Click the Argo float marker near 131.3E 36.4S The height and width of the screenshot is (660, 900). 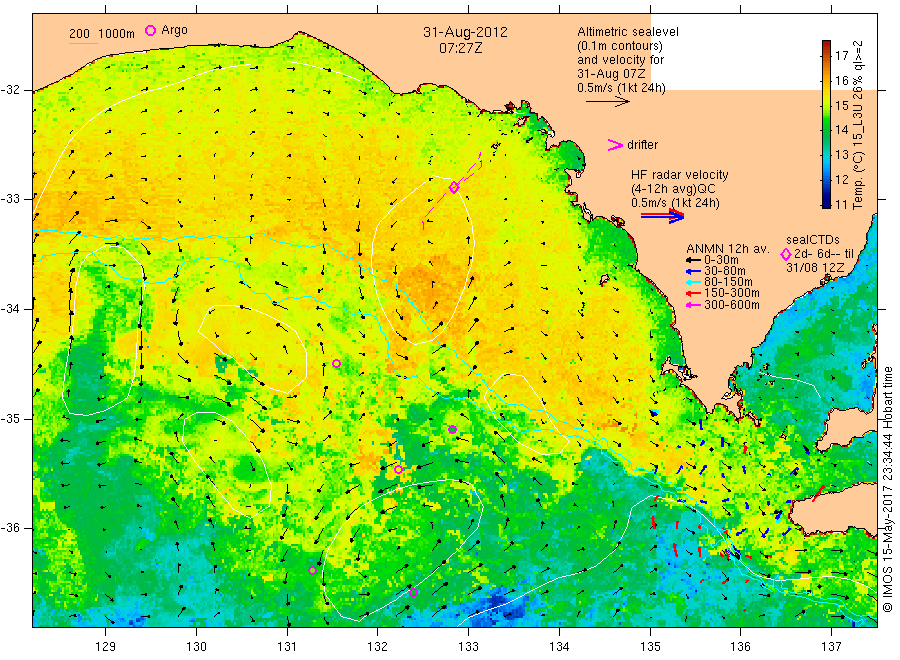tap(312, 570)
